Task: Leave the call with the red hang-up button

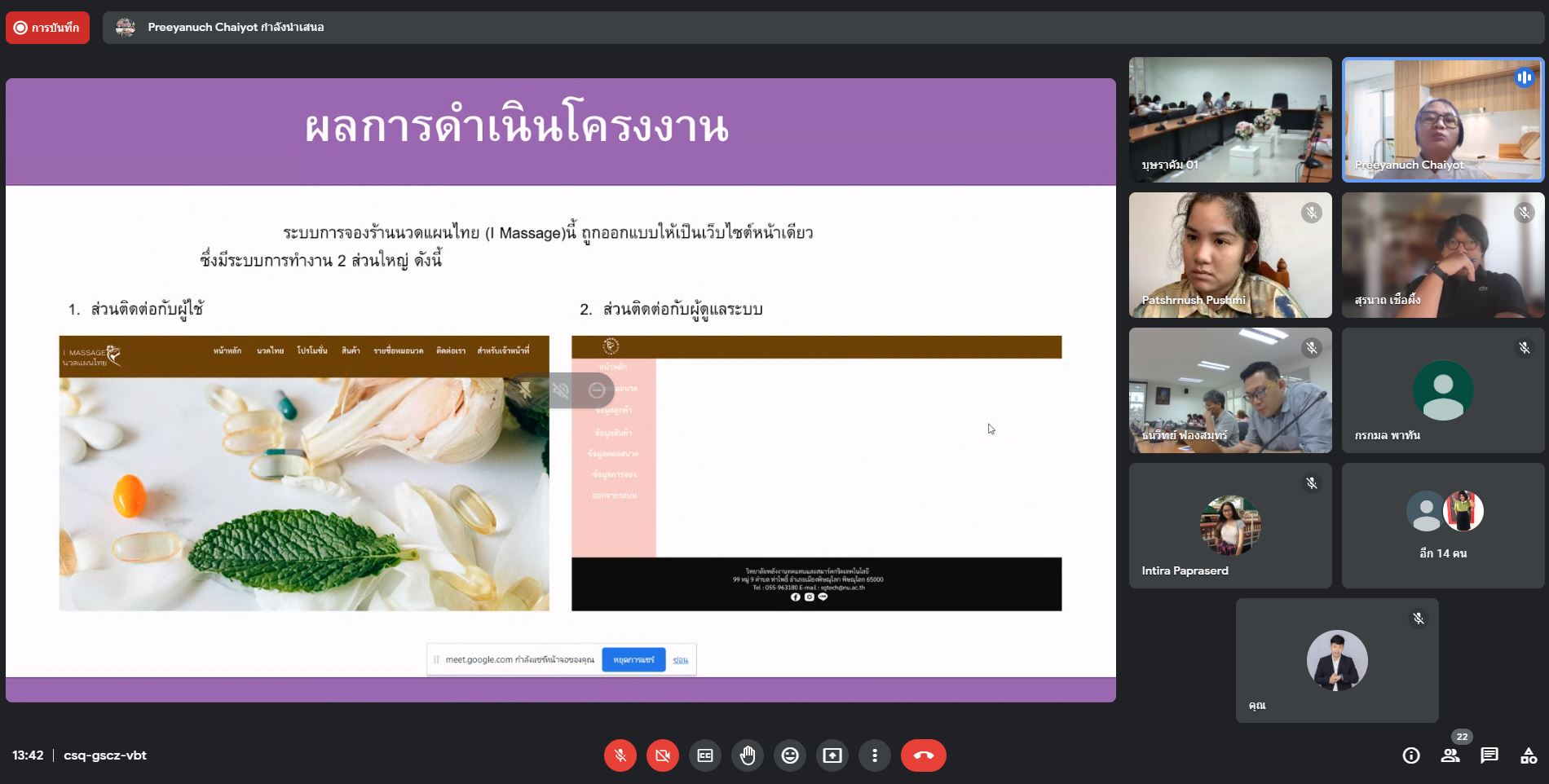Action: [x=923, y=755]
